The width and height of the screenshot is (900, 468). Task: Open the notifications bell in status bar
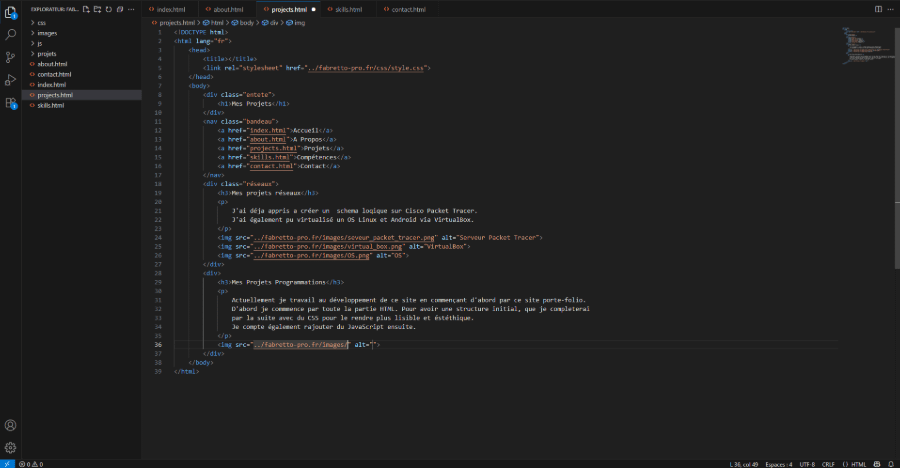tap(889, 464)
